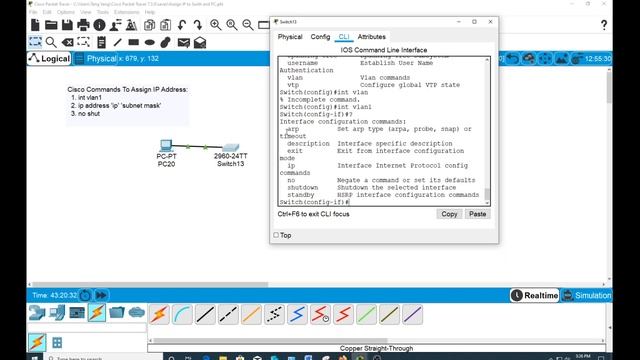Pick the Resize Shape tool
The height and width of the screenshot is (360, 640).
point(84,42)
